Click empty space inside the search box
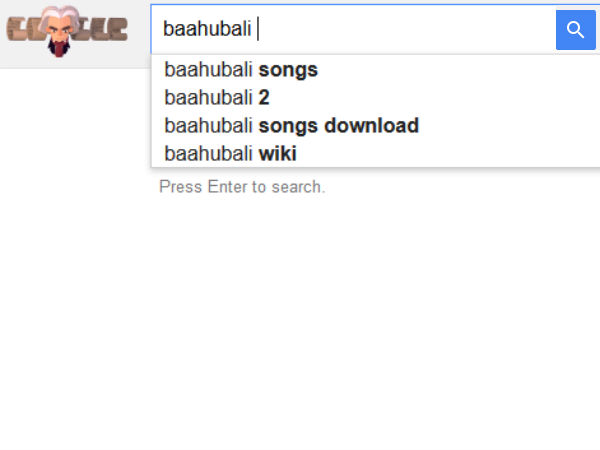 420,30
